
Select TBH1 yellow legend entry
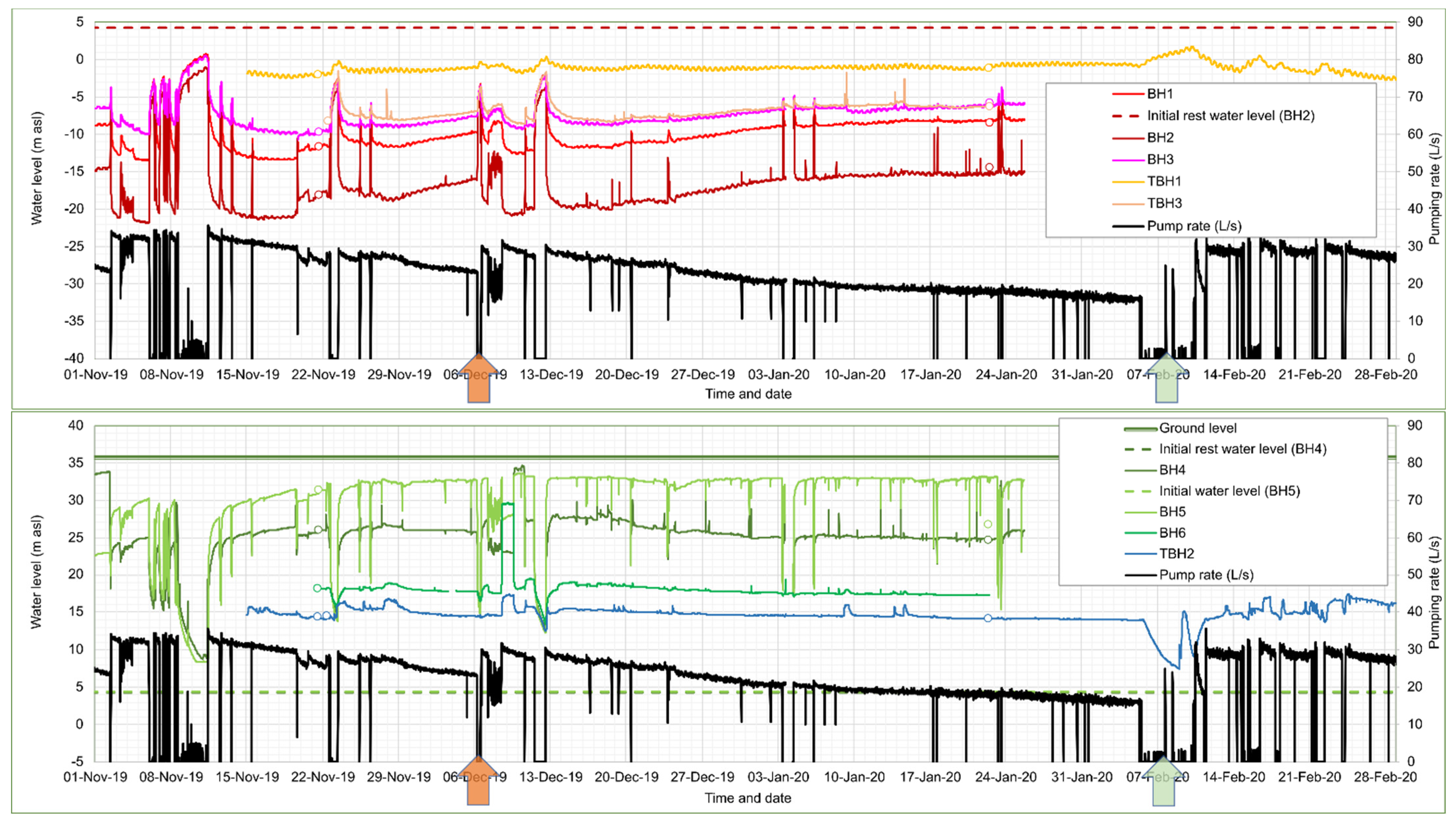tap(1164, 181)
